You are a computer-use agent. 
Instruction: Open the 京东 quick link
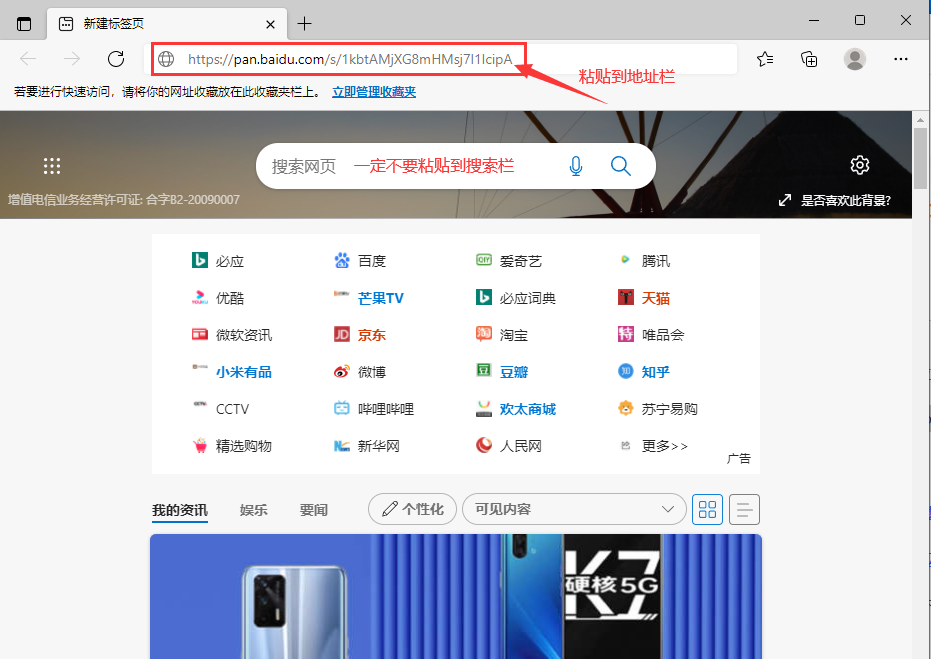(x=360, y=335)
